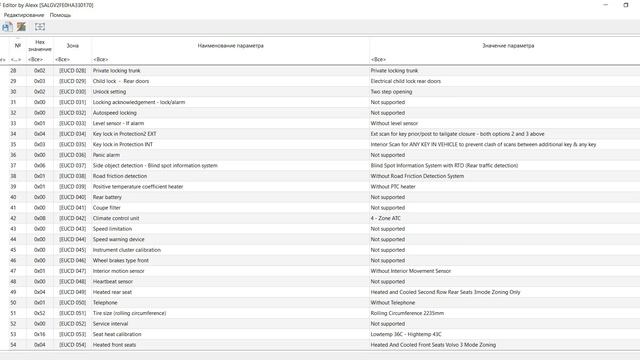Viewport: 640px width, 360px height.
Task: Sort by Значение параметра column header
Action: (x=504, y=46)
